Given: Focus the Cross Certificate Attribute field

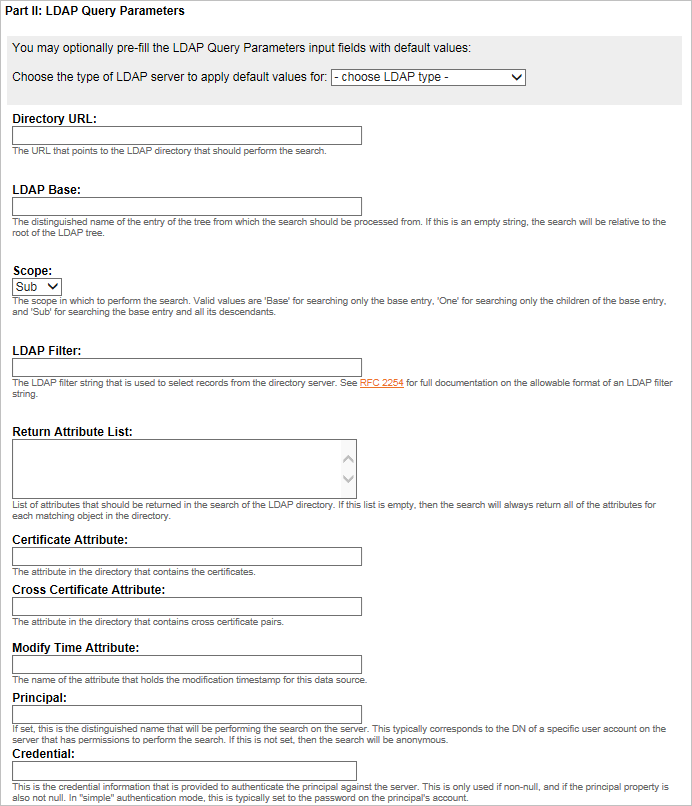Looking at the screenshot, I should [187, 607].
